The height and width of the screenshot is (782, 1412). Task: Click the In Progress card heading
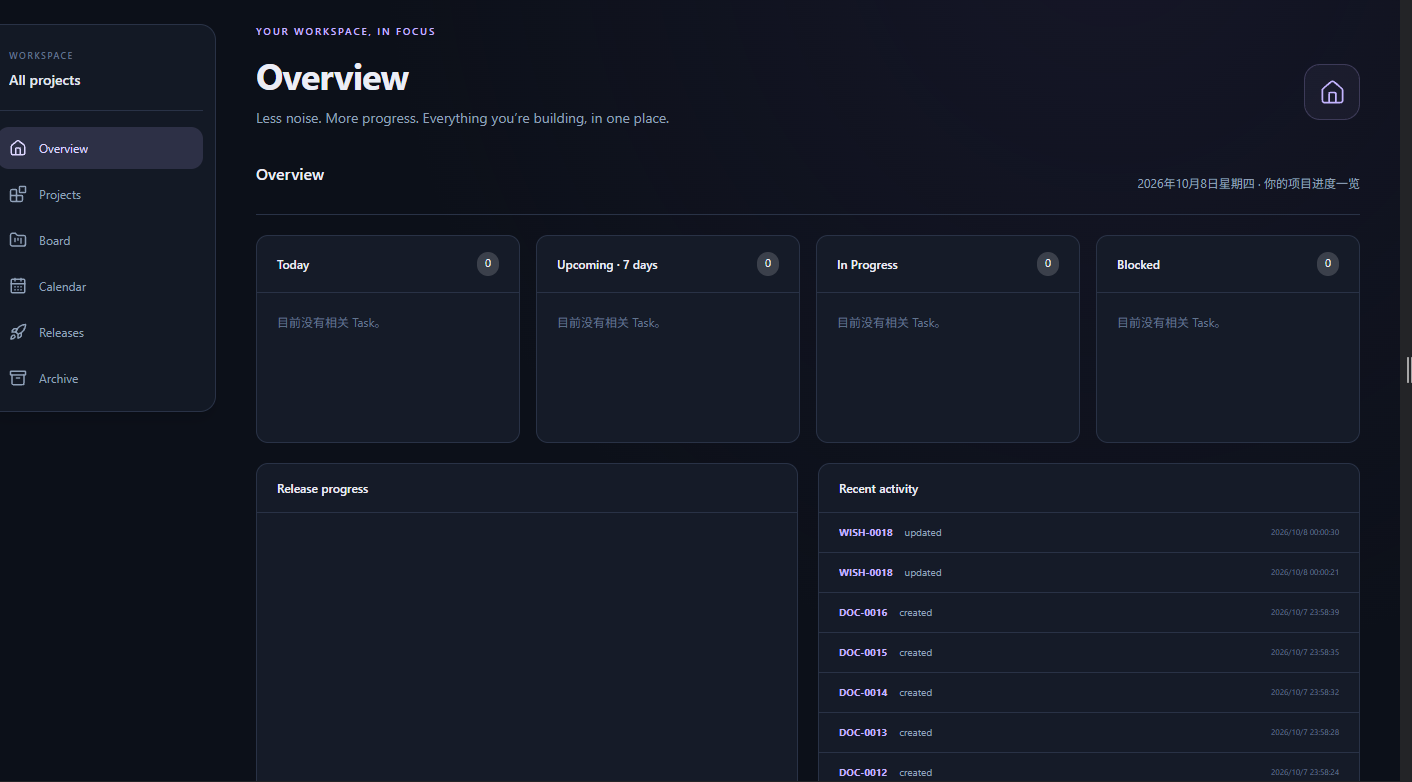pos(867,265)
